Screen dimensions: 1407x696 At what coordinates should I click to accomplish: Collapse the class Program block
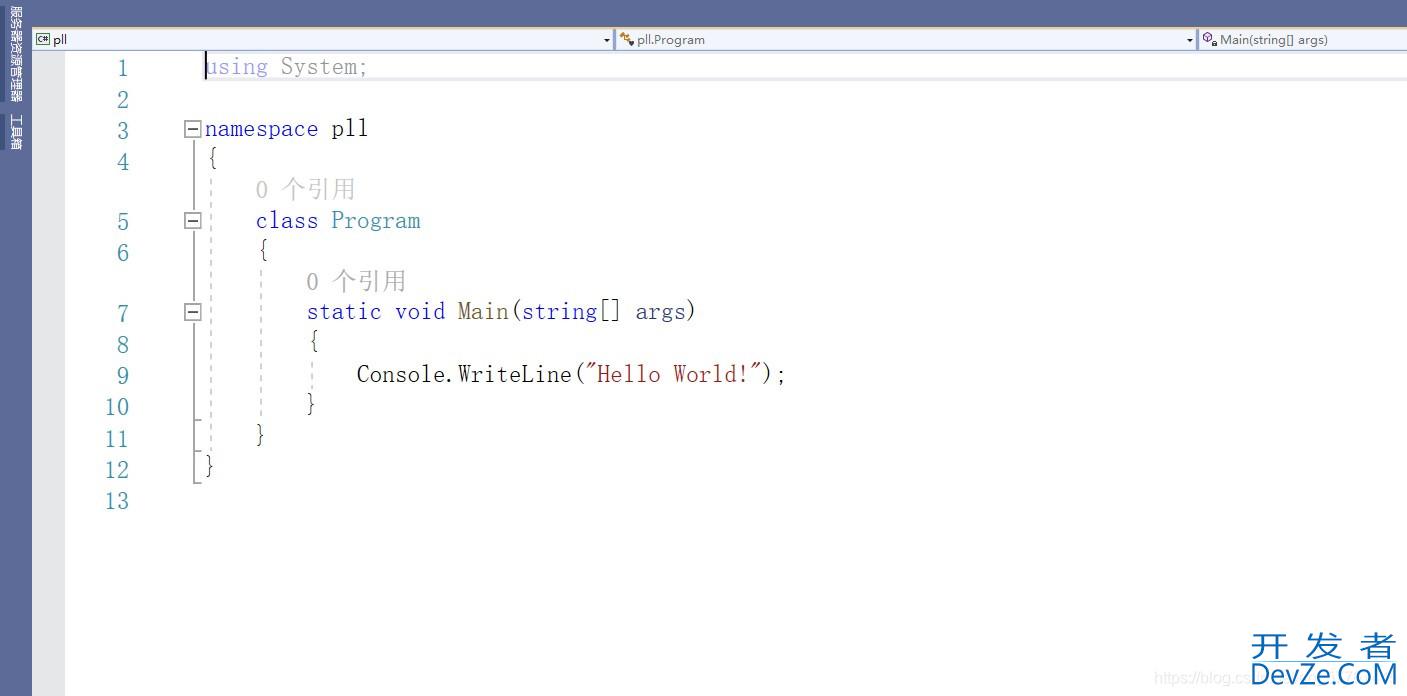click(193, 221)
